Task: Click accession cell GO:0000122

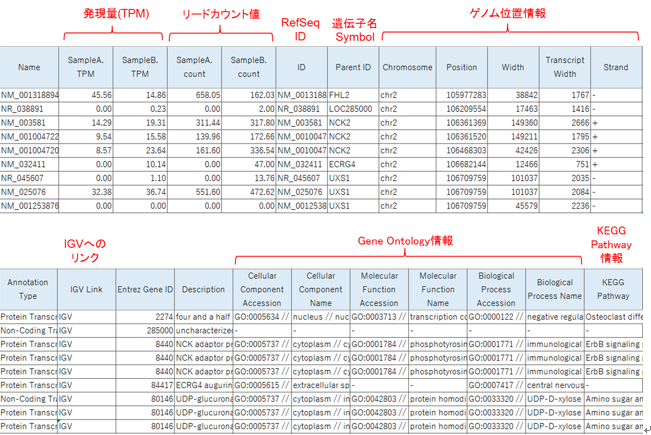Action: 496,317
